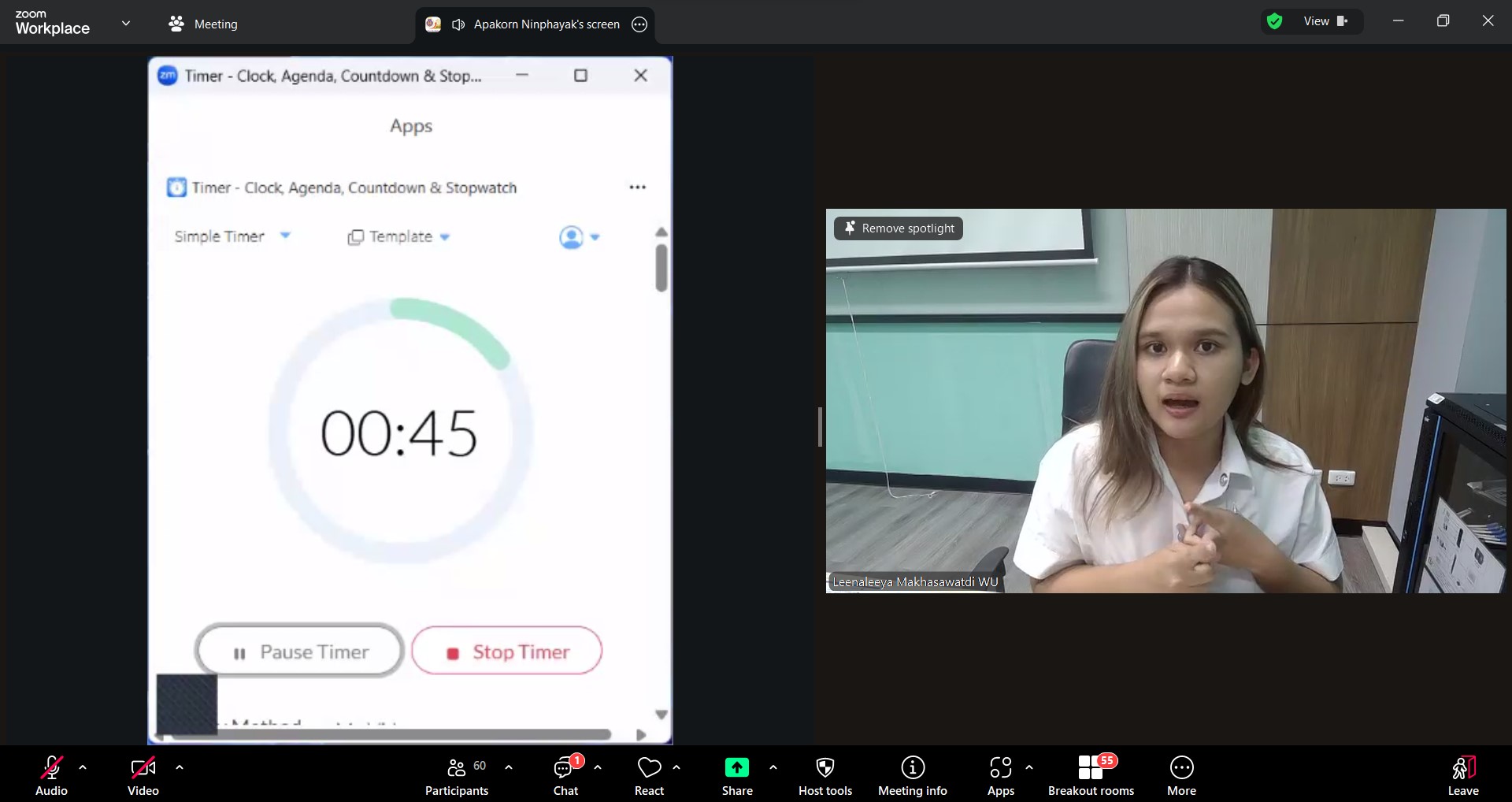Open the Meeting tab

point(203,24)
